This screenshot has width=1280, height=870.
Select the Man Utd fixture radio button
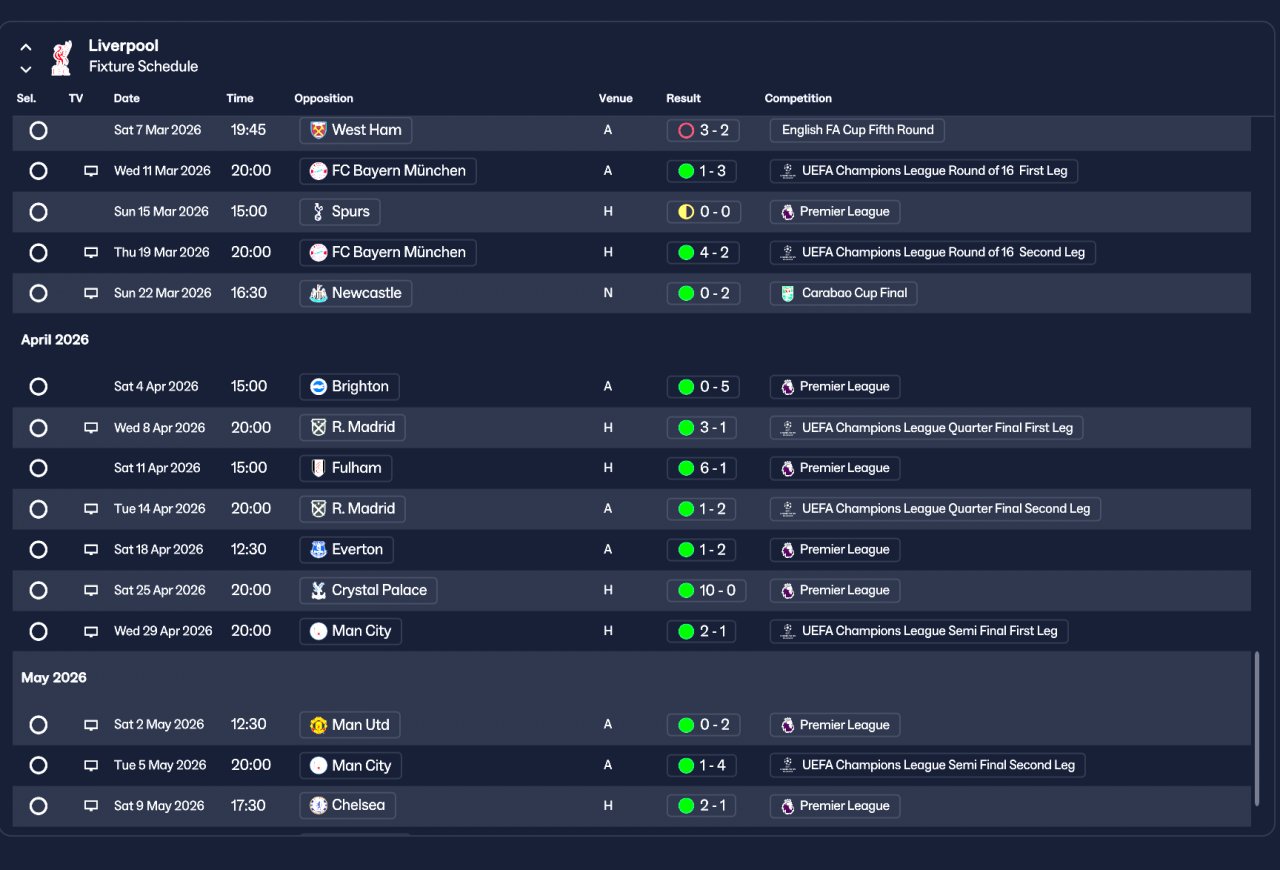[x=38, y=724]
